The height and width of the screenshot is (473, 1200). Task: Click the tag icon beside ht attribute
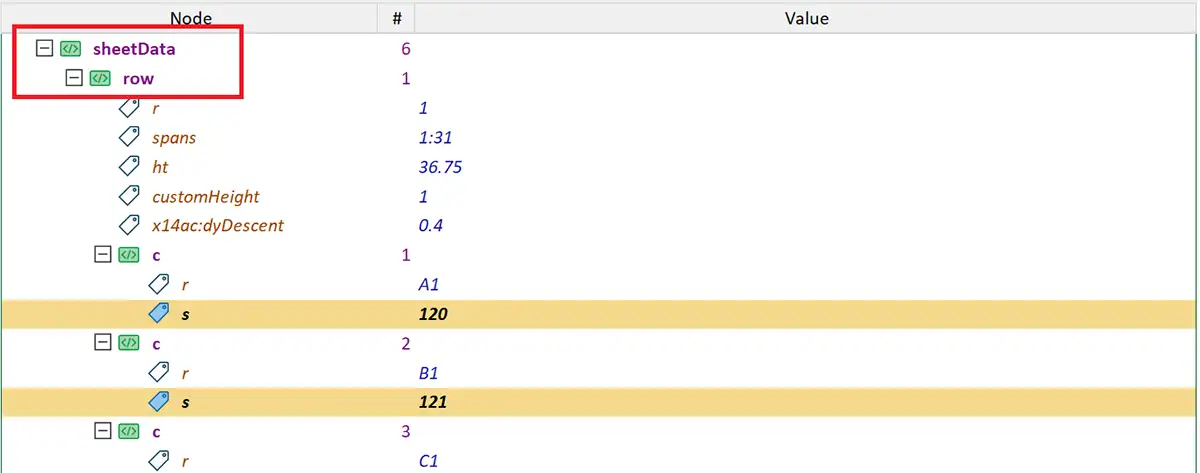pos(129,166)
